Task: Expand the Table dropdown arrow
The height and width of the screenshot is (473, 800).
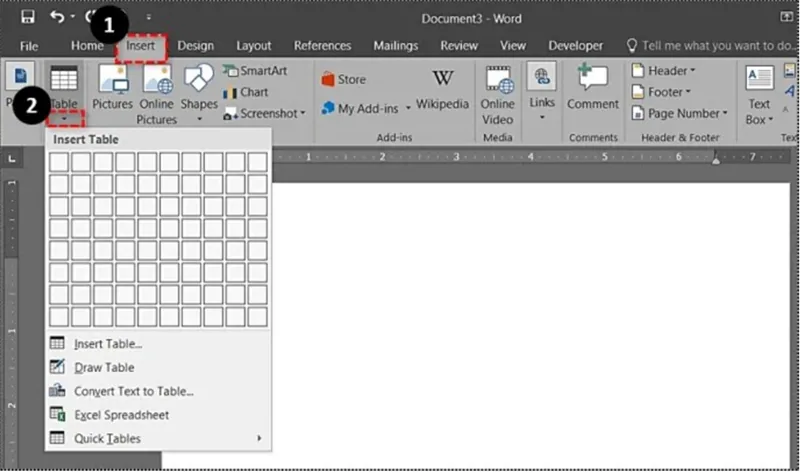Action: coord(64,119)
